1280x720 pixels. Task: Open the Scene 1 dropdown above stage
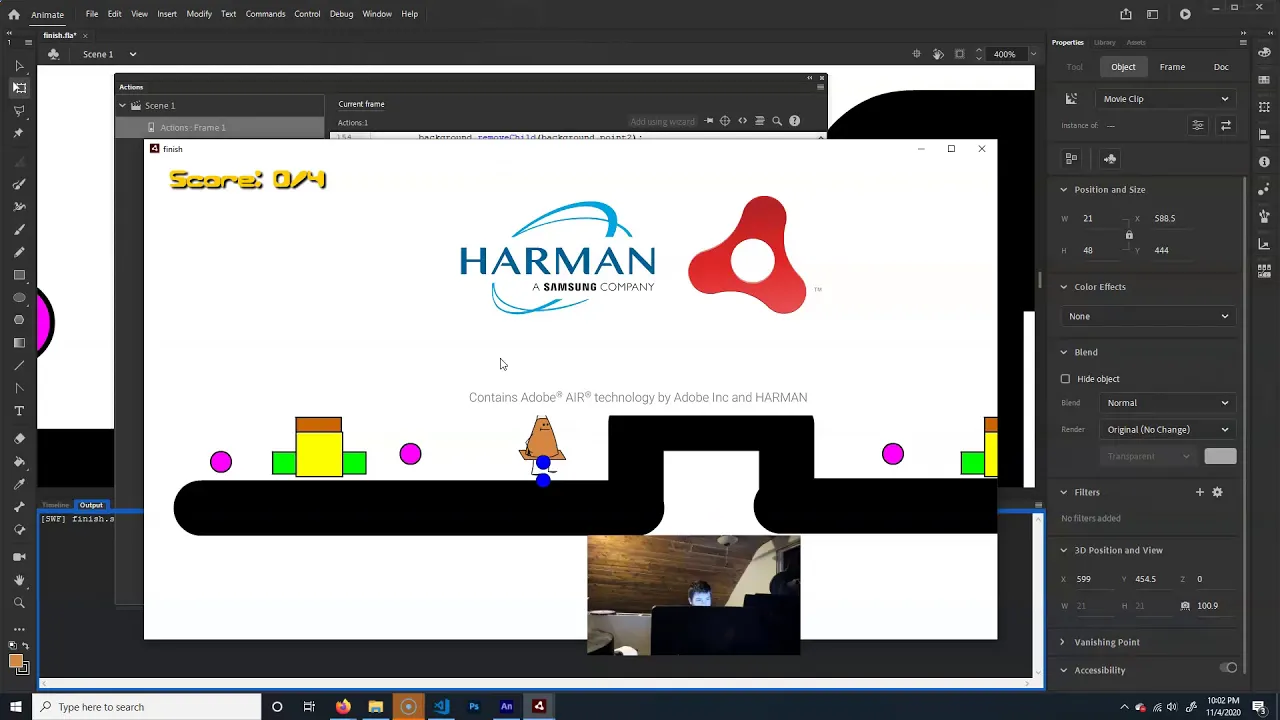(x=132, y=54)
